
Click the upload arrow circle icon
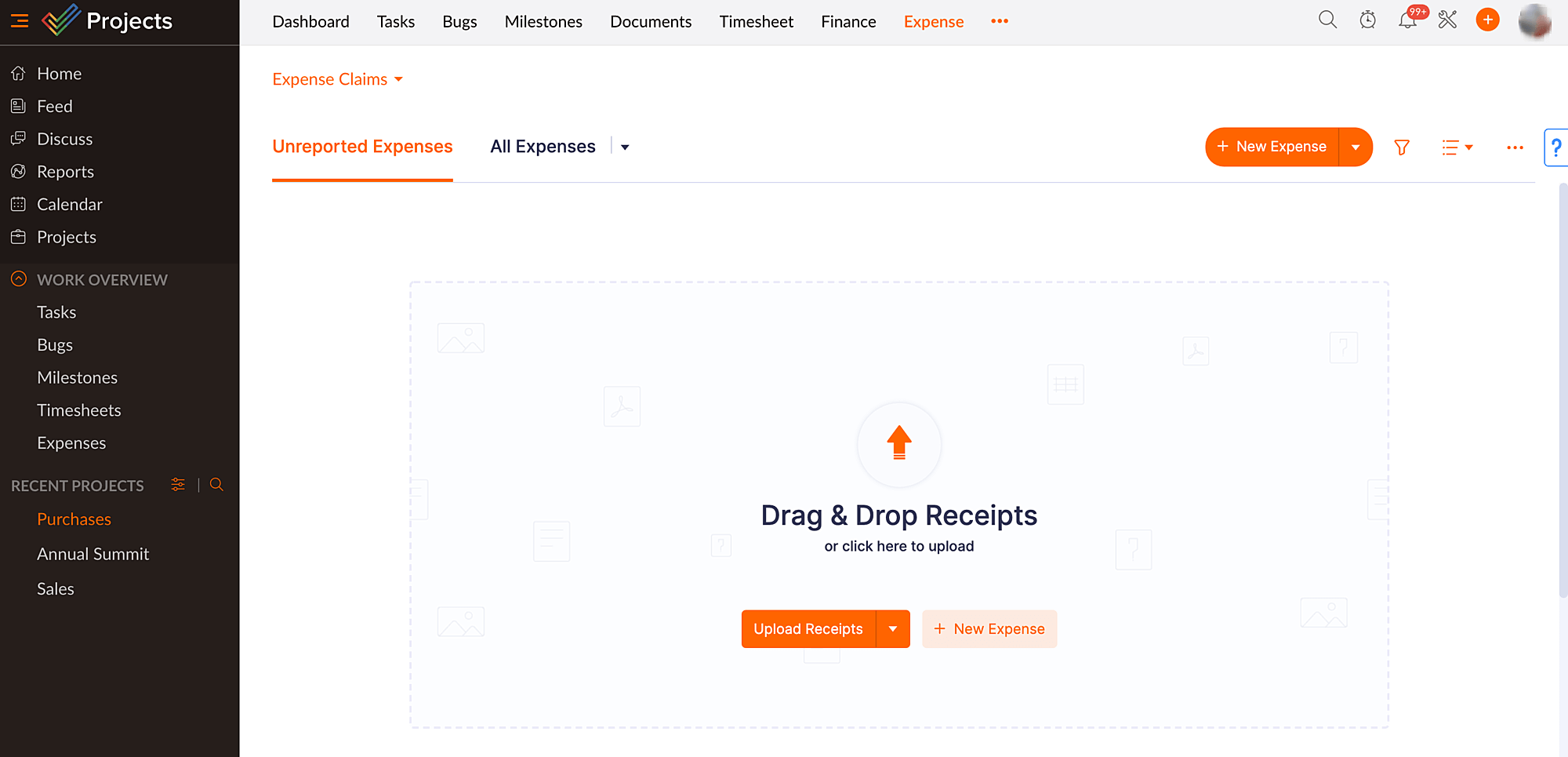tap(899, 444)
